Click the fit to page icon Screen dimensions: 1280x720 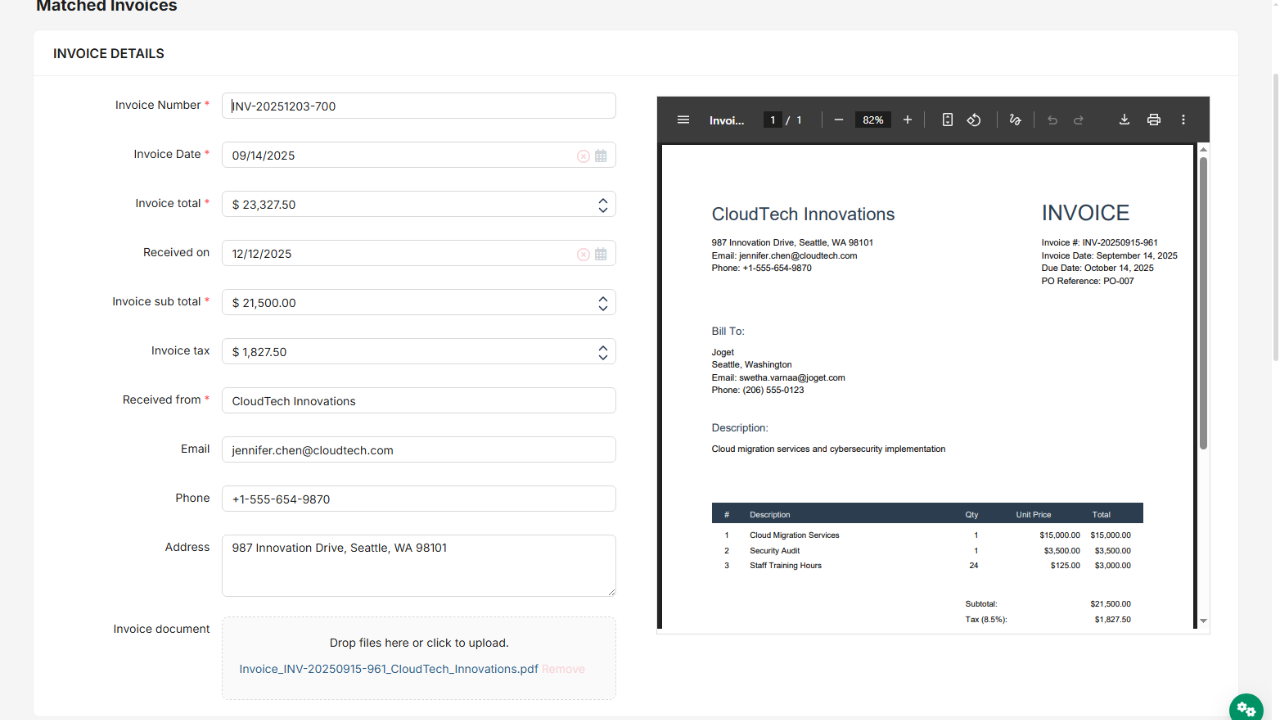point(947,120)
